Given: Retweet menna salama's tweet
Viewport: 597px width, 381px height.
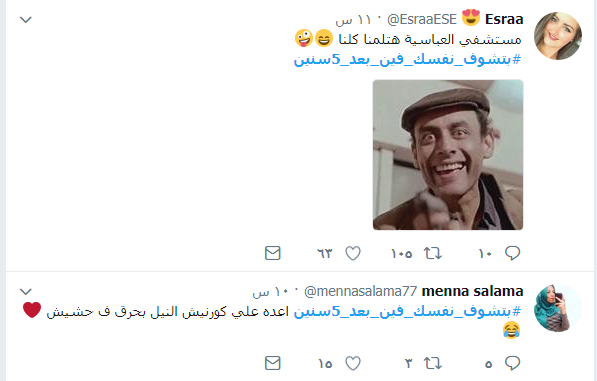Looking at the screenshot, I should click(x=433, y=363).
